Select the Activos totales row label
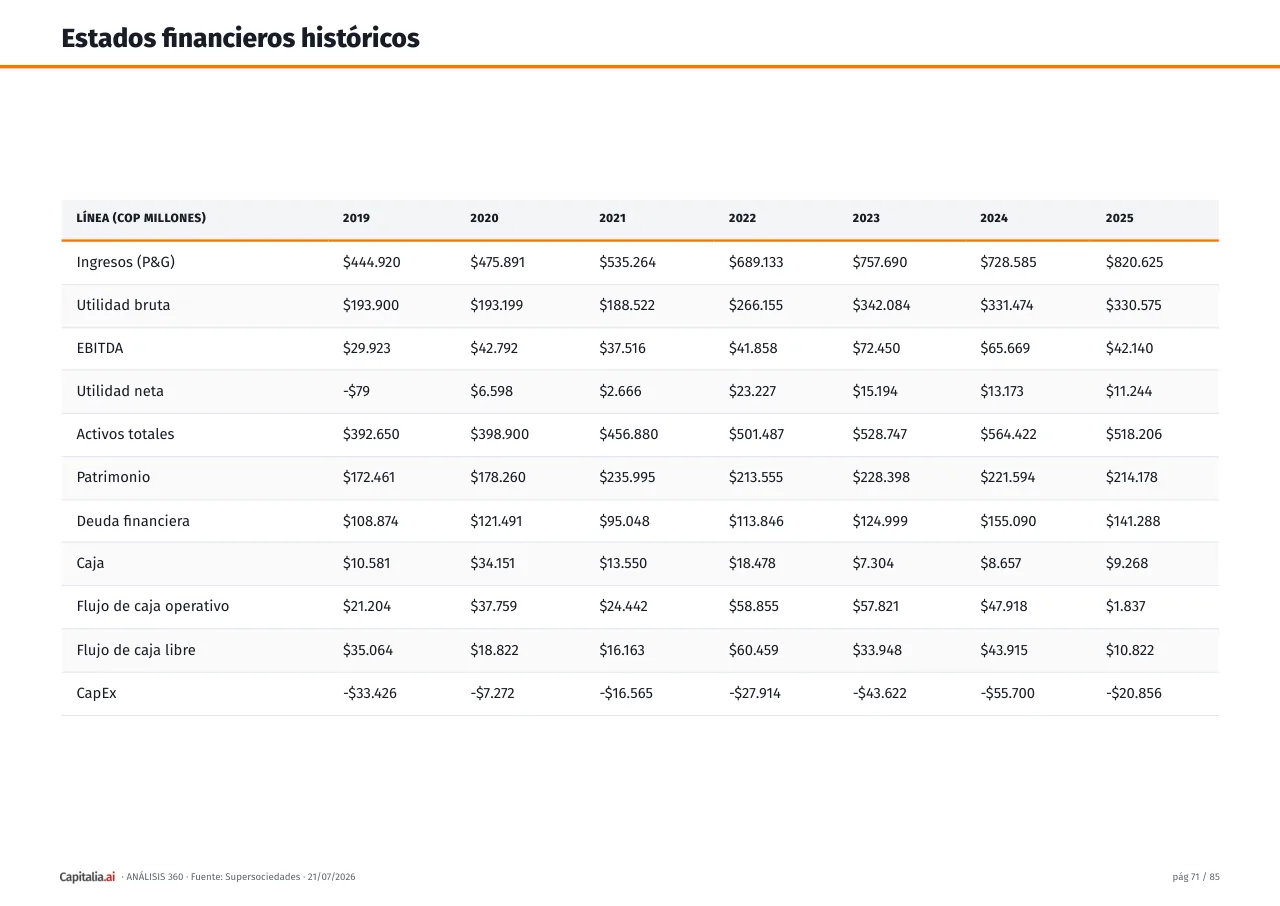The height and width of the screenshot is (906, 1280). (125, 434)
